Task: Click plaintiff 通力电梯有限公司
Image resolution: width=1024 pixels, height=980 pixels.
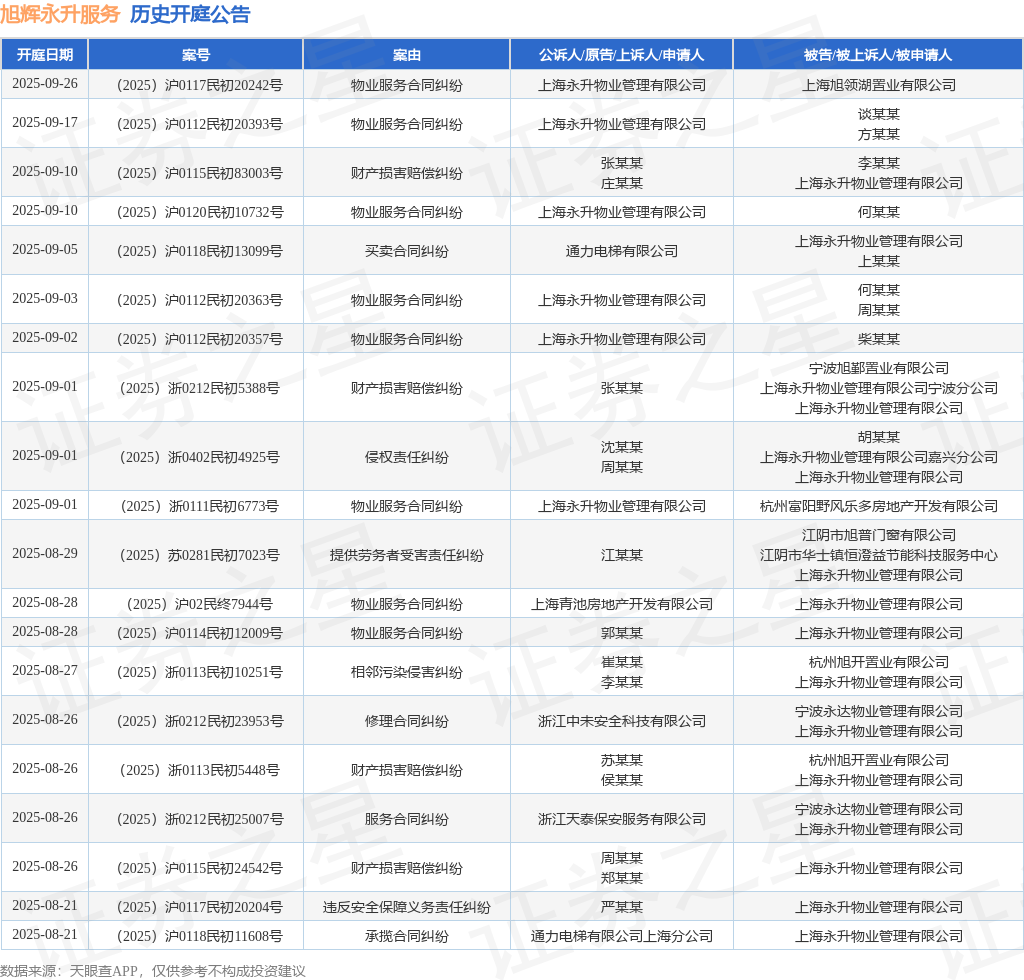Action: [x=622, y=251]
